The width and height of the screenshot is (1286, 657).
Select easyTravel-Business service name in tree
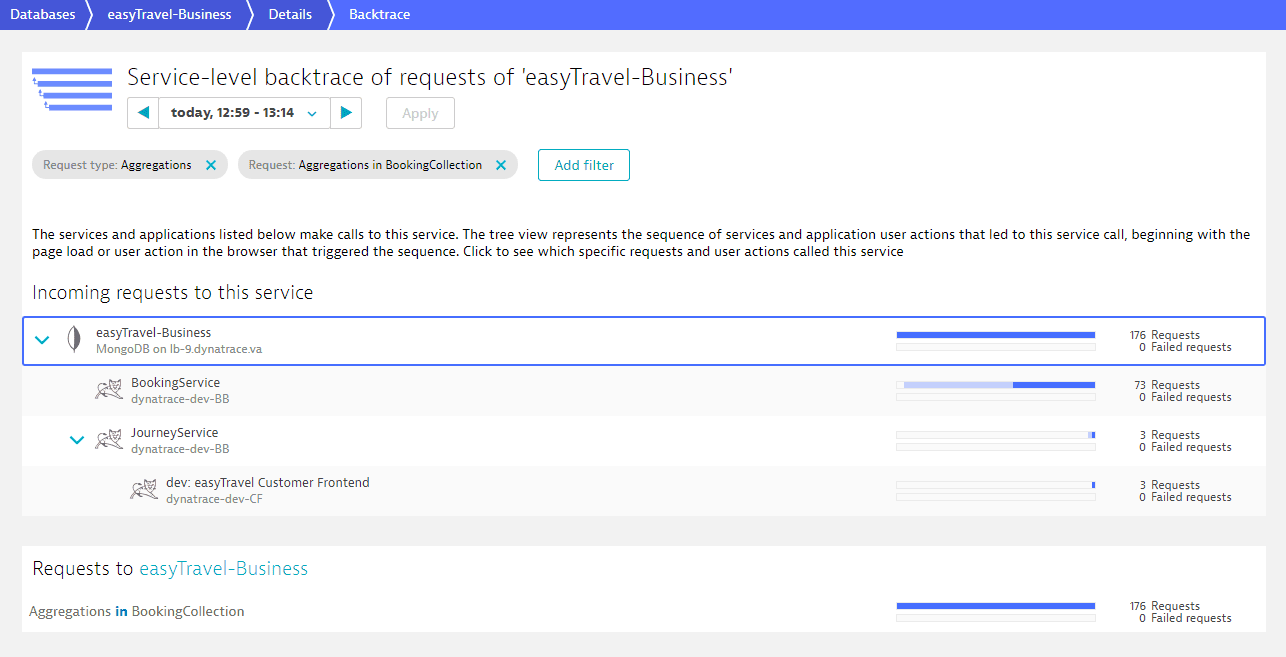(153, 332)
